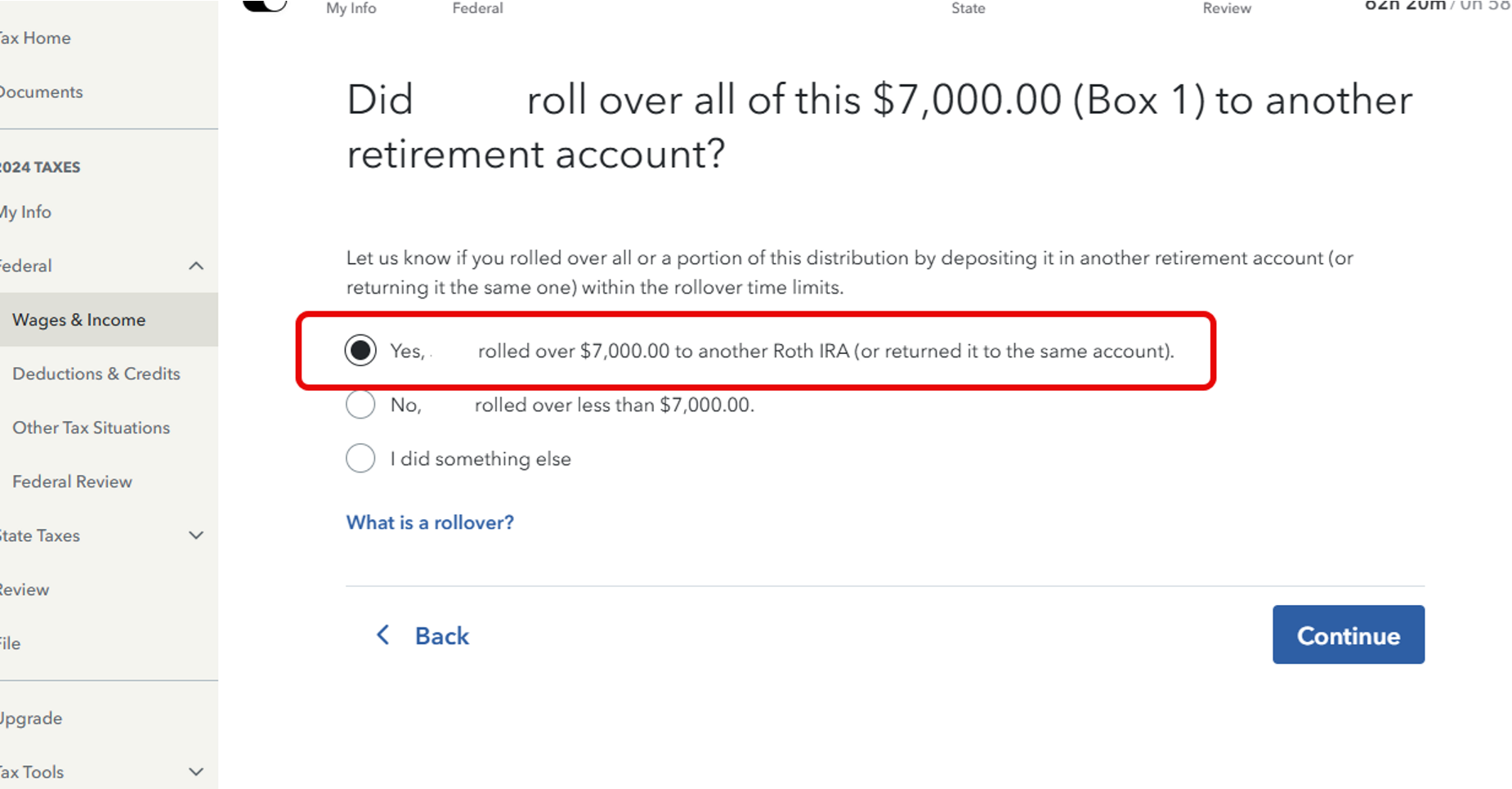
Task: Click the Back arrow icon
Action: [382, 634]
